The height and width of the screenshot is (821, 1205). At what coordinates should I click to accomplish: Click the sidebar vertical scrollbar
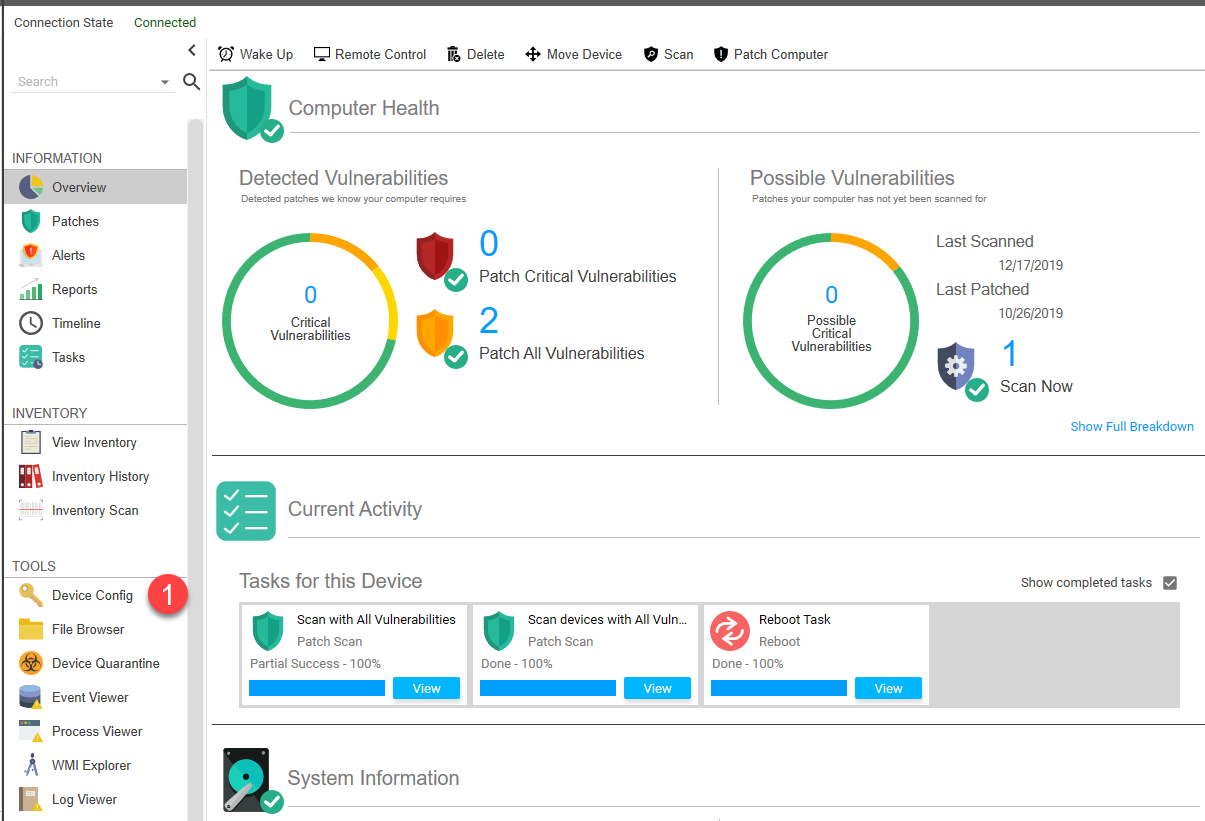pyautogui.click(x=195, y=450)
